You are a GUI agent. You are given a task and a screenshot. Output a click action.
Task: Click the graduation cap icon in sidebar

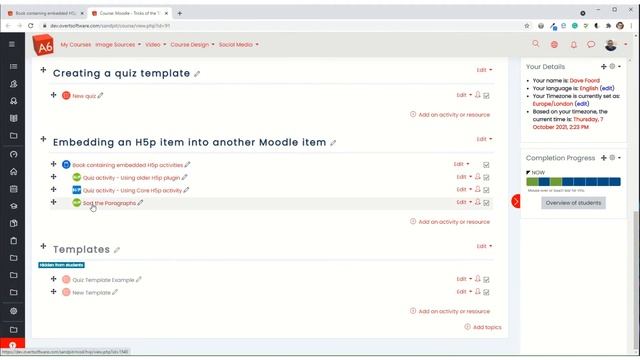pyautogui.click(x=13, y=206)
